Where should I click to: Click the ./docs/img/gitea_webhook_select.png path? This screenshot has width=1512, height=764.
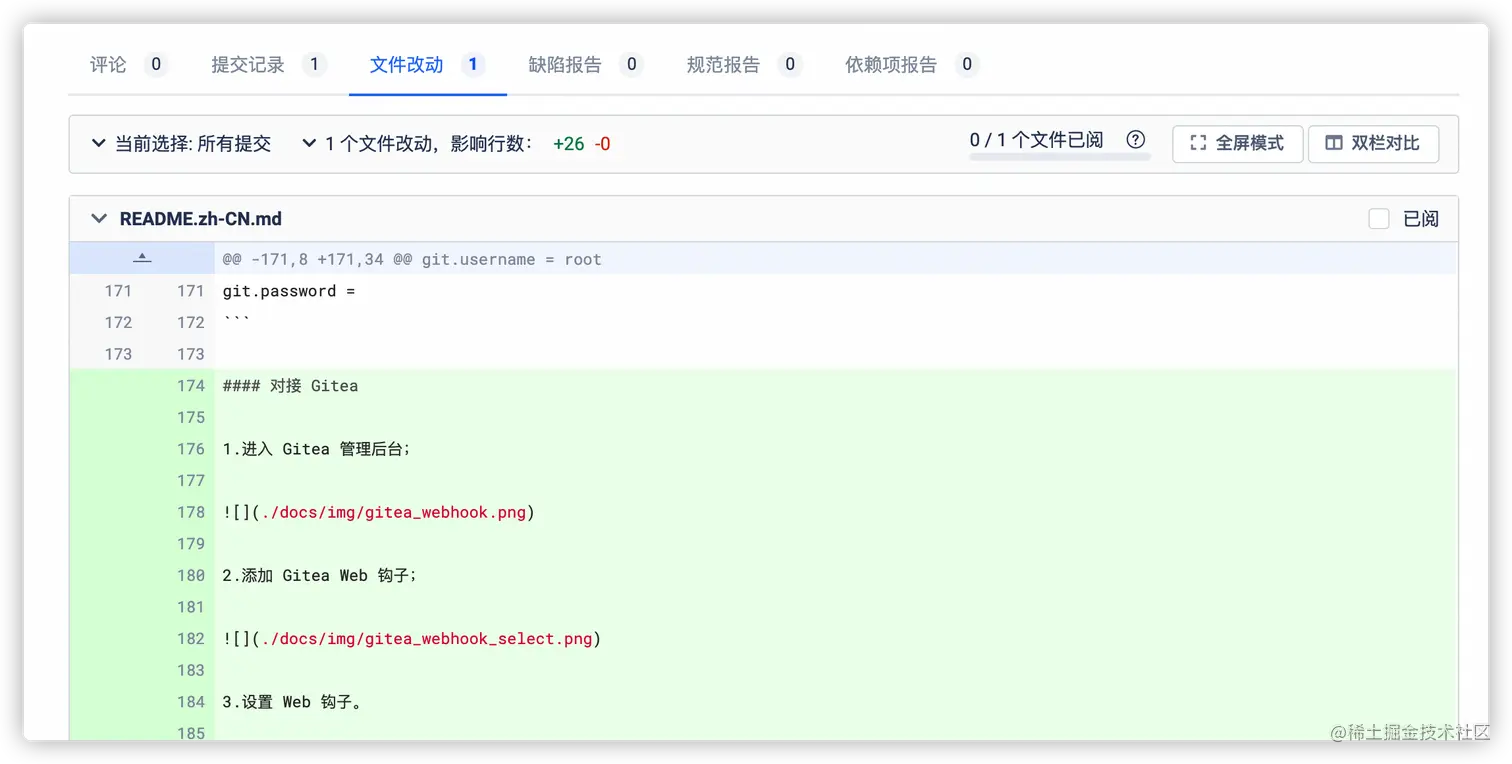click(426, 639)
